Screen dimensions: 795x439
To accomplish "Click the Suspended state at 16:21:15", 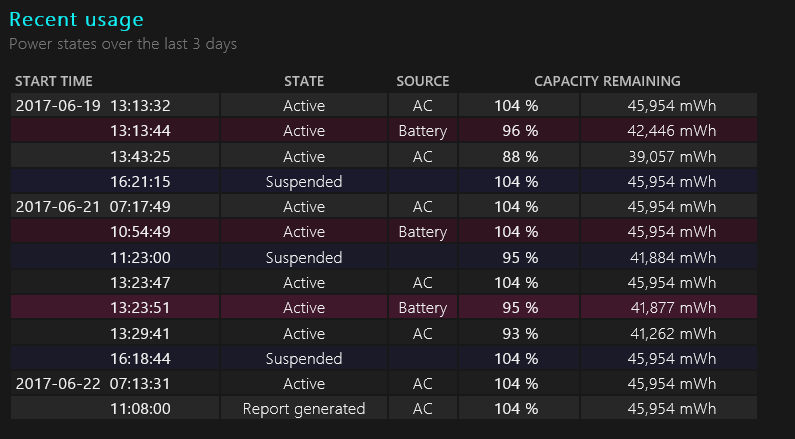I will tap(304, 181).
